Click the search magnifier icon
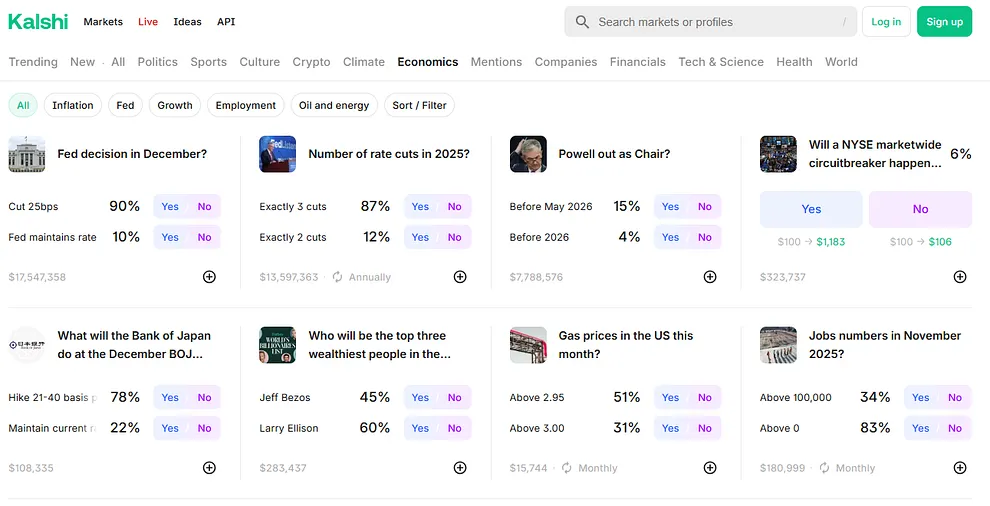 (x=583, y=22)
